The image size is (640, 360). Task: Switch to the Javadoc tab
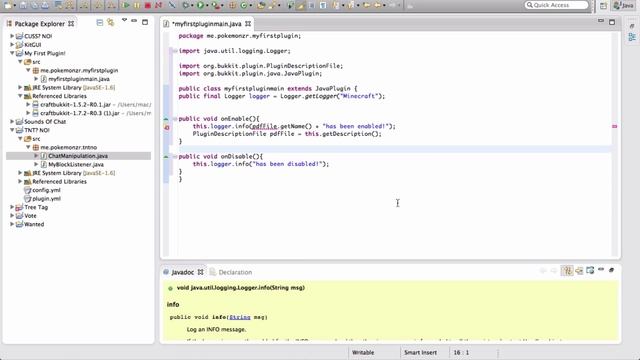pos(183,272)
